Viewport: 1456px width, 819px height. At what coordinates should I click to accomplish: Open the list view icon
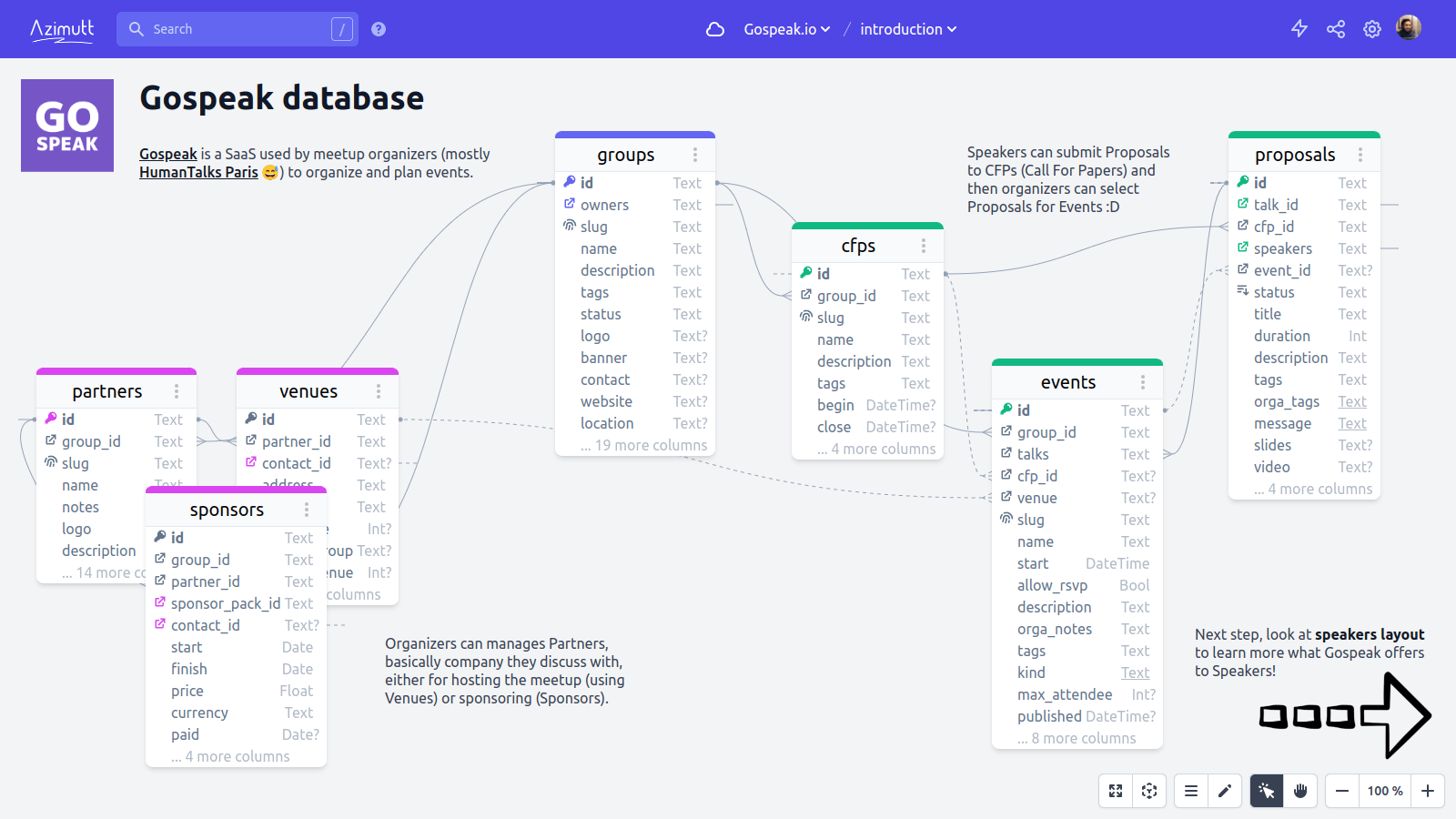pos(1190,791)
